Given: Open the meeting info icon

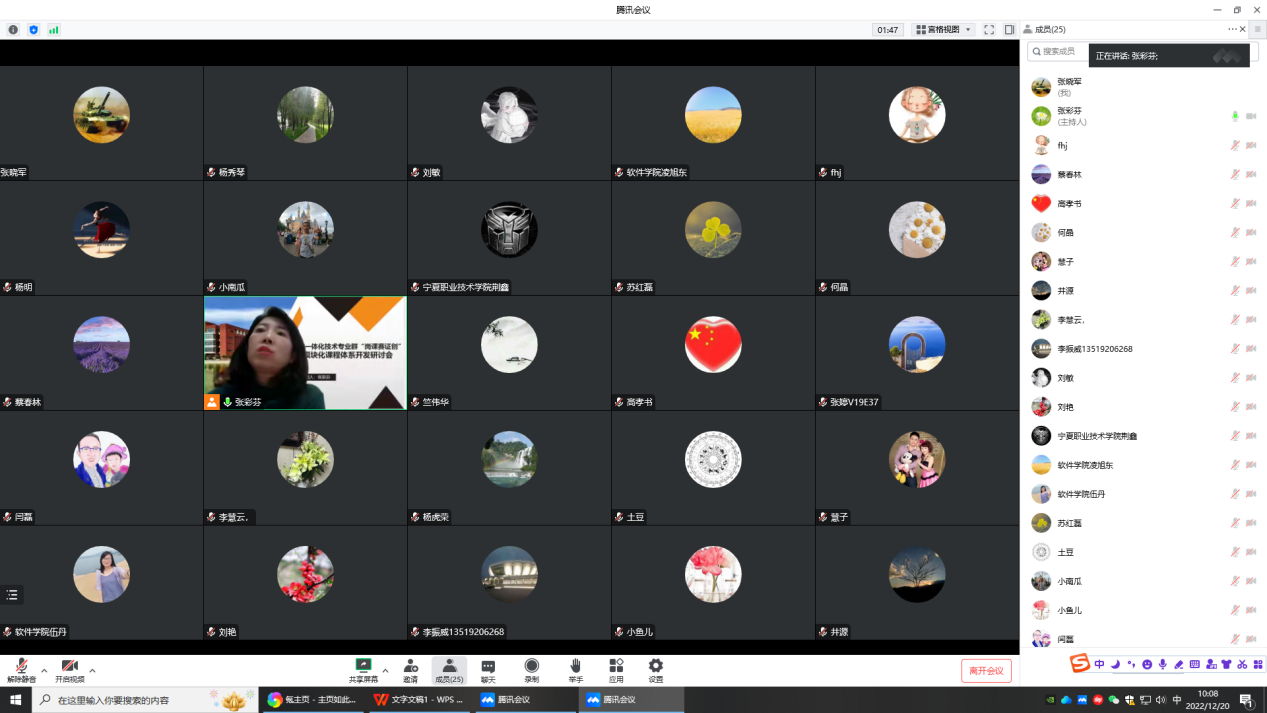Looking at the screenshot, I should click(x=13, y=30).
